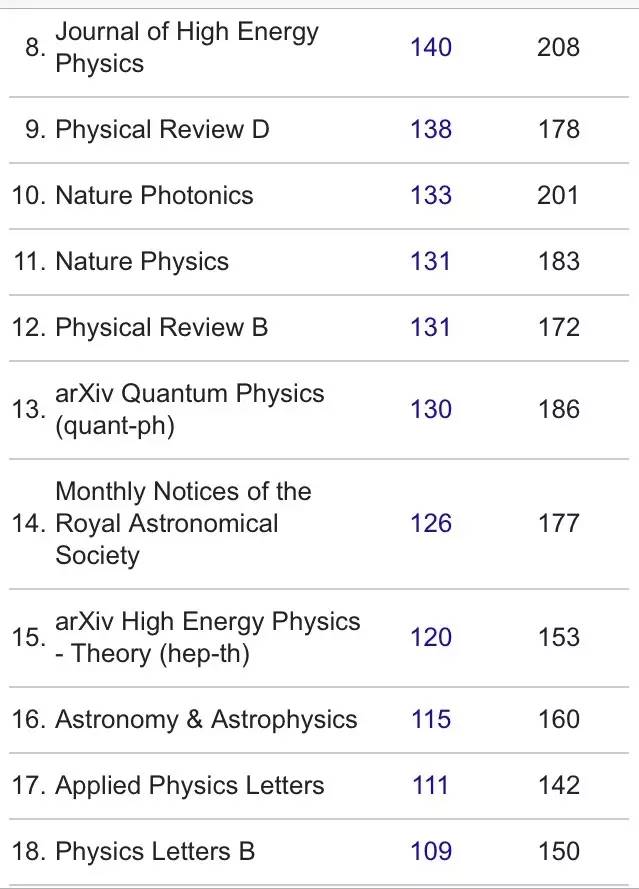Select the h5-median value 186
Viewport: 639px width, 889px height.
[x=558, y=409]
